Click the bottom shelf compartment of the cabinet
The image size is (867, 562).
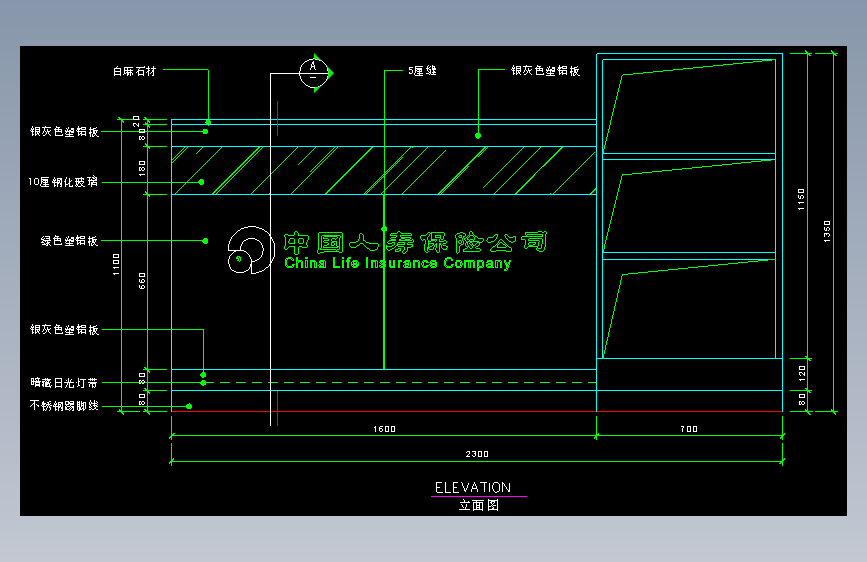pos(689,309)
